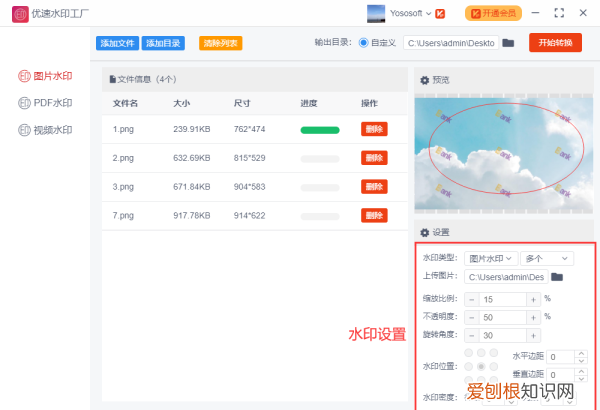Viewport: 600px width, 410px height.
Task: Click the 视频水印 sidebar stamp icon
Action: click(24, 130)
